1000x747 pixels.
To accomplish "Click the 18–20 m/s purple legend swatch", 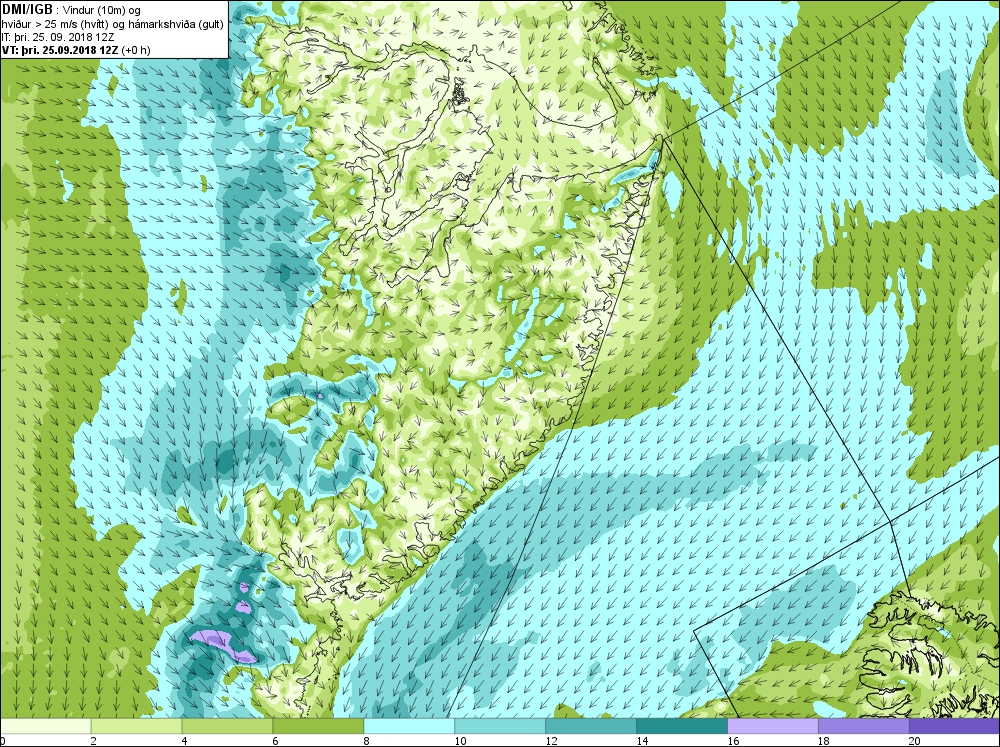I will (864, 726).
